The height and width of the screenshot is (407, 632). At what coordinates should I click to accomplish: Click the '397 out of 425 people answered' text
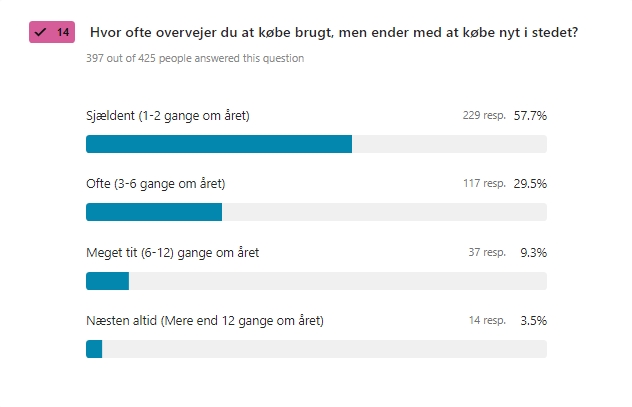pyautogui.click(x=195, y=58)
